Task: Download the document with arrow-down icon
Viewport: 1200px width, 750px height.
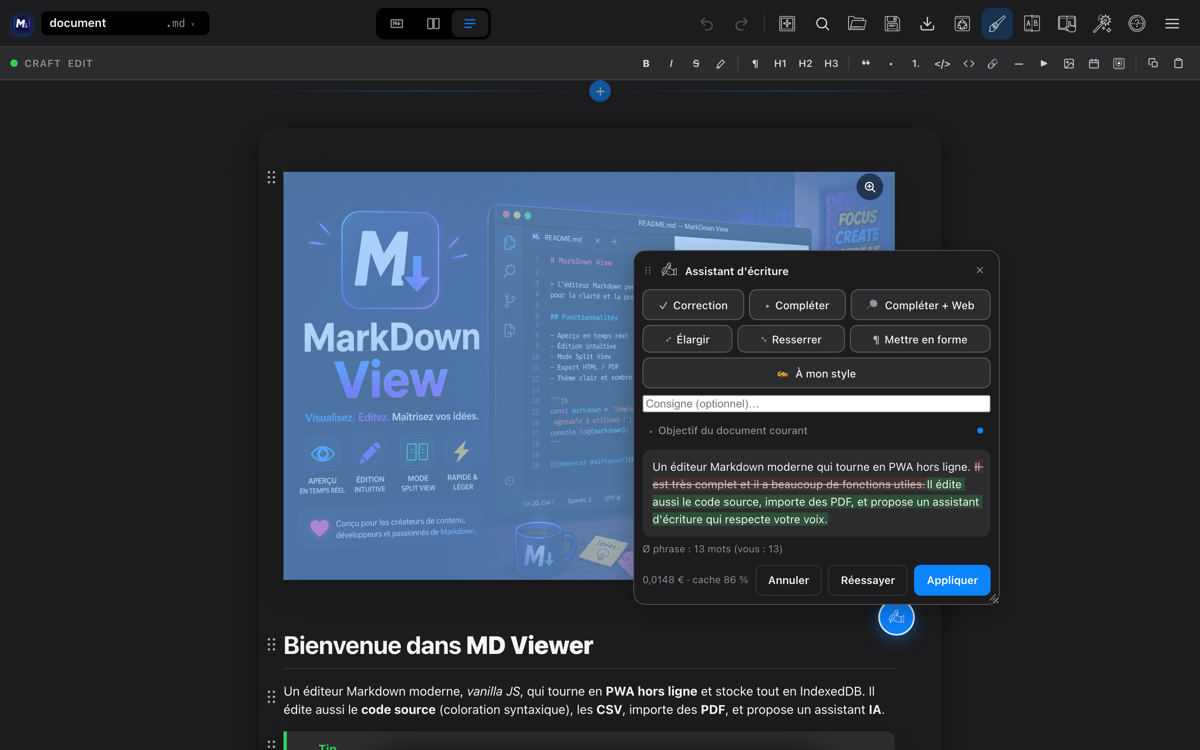Action: [x=927, y=23]
